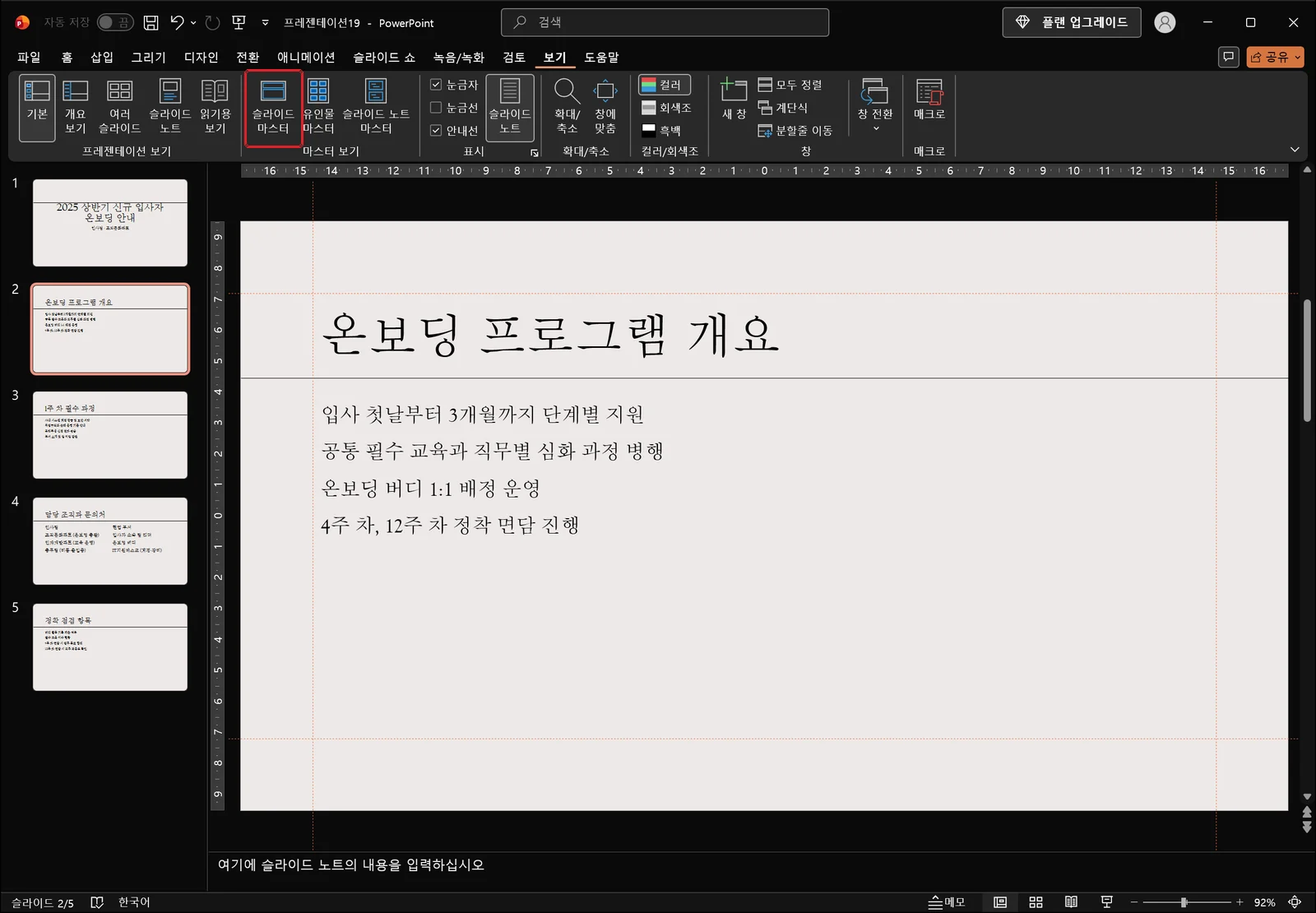Click spell check icon in status bar
Image resolution: width=1316 pixels, height=913 pixels.
pos(97,902)
